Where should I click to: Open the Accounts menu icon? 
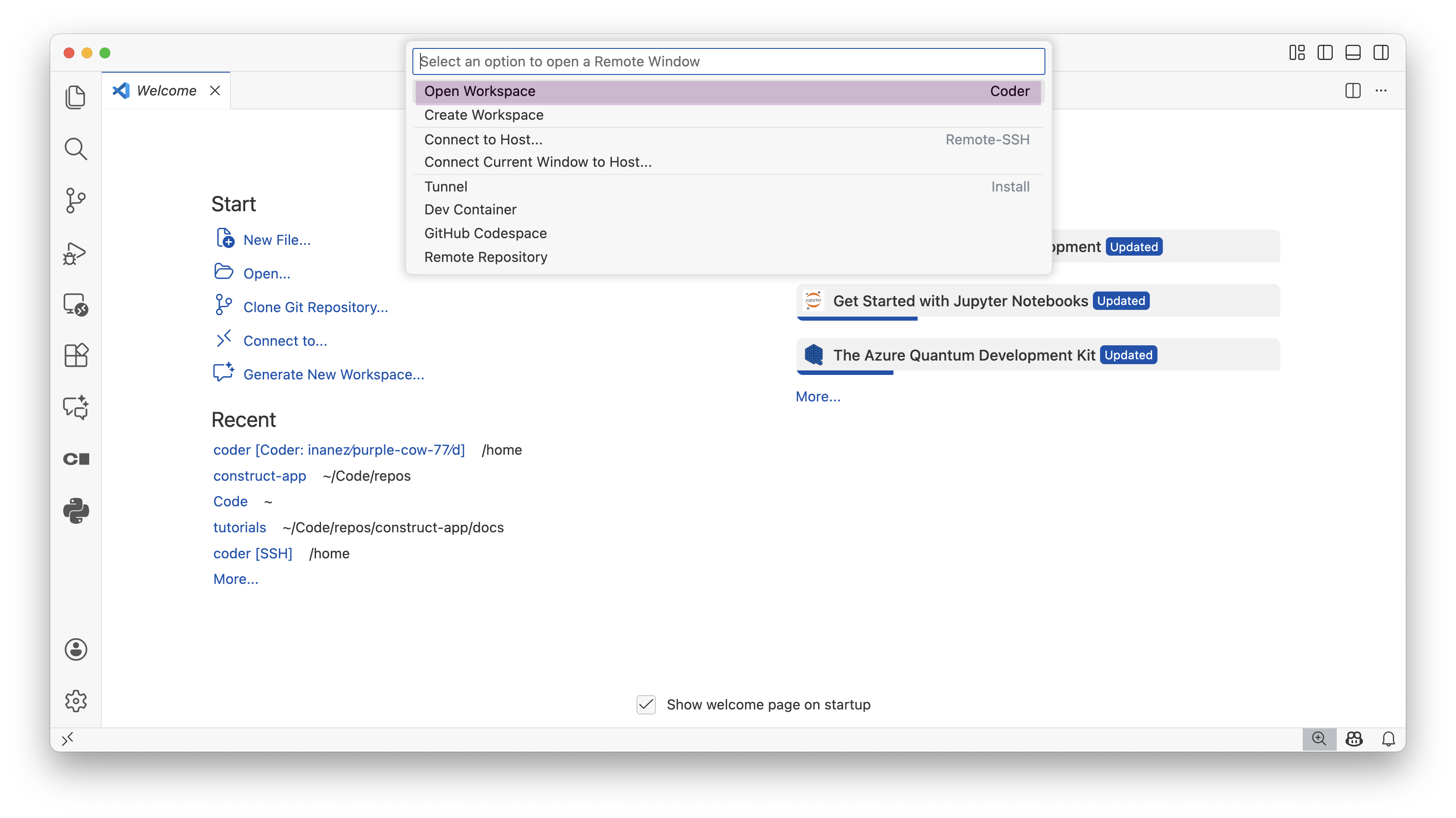tap(76, 649)
